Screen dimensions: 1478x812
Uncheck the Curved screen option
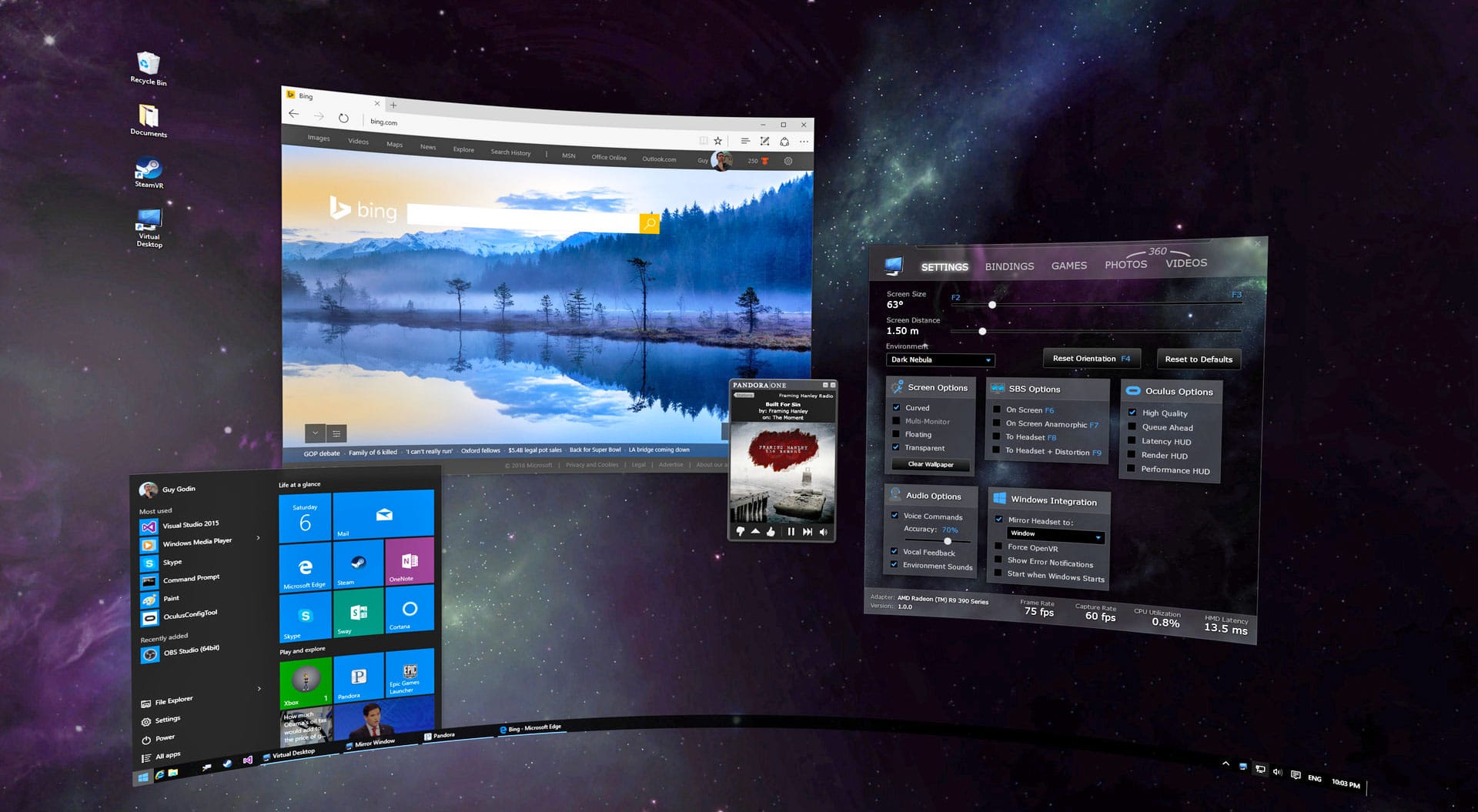[x=896, y=407]
